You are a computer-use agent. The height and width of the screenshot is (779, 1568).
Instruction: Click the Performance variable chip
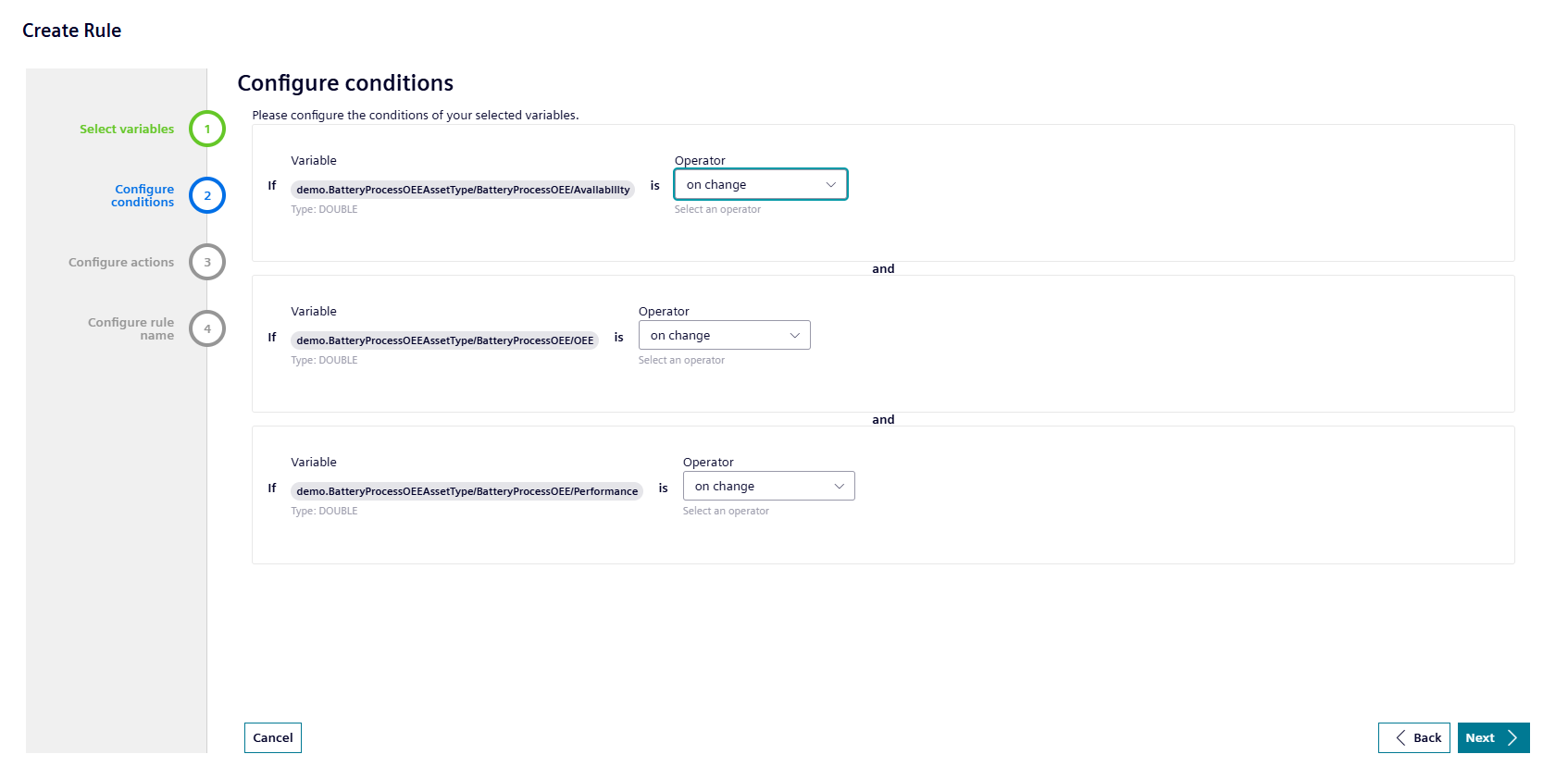point(467,491)
